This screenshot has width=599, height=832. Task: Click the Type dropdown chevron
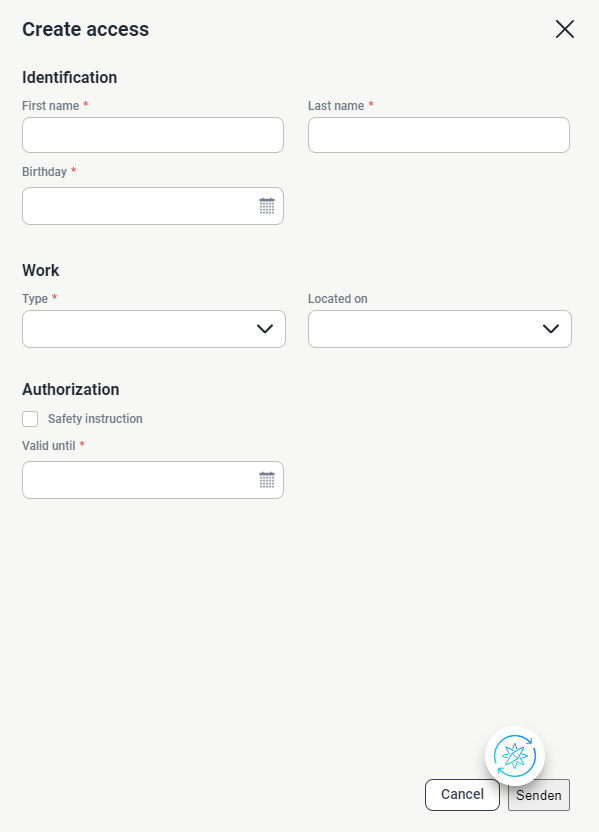point(263,328)
